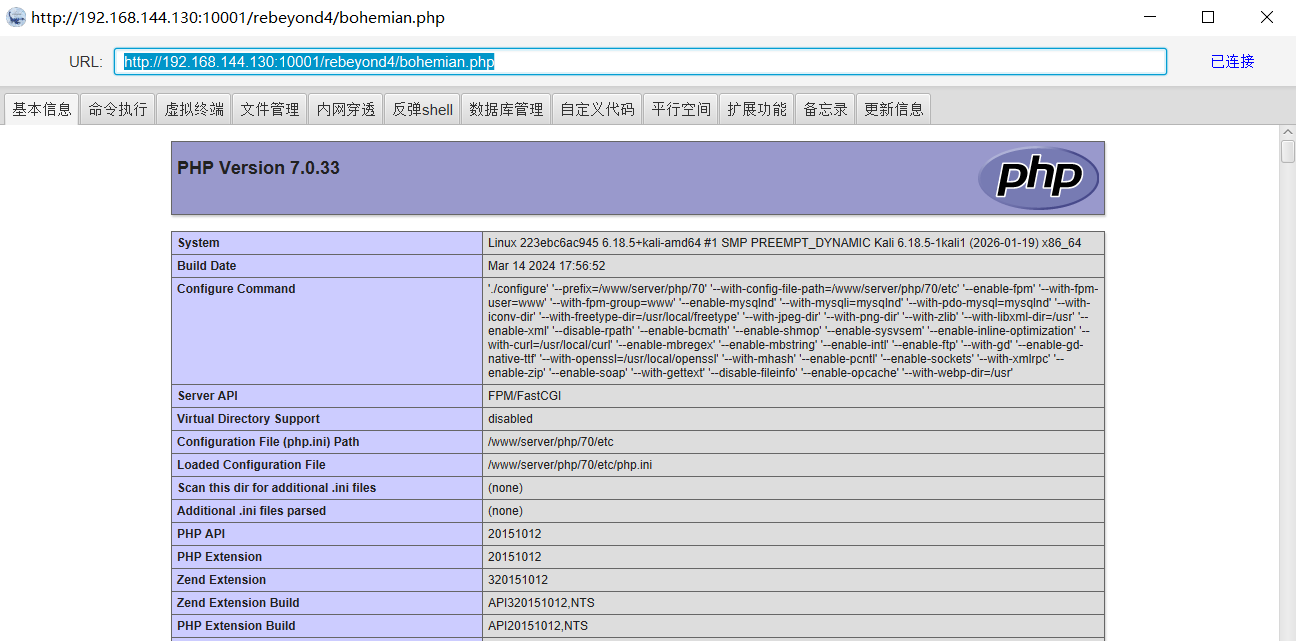
Task: Open the 扩展功能 tab
Action: point(757,109)
